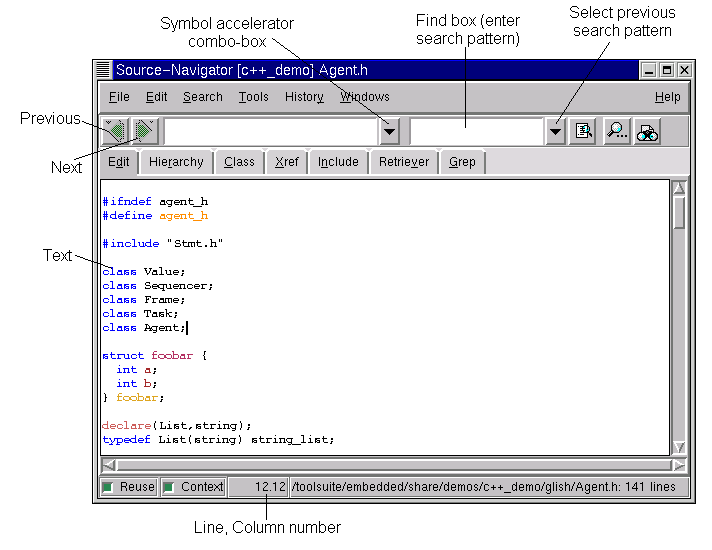
Task: Click the line '#define agent_h'
Action: click(x=155, y=216)
